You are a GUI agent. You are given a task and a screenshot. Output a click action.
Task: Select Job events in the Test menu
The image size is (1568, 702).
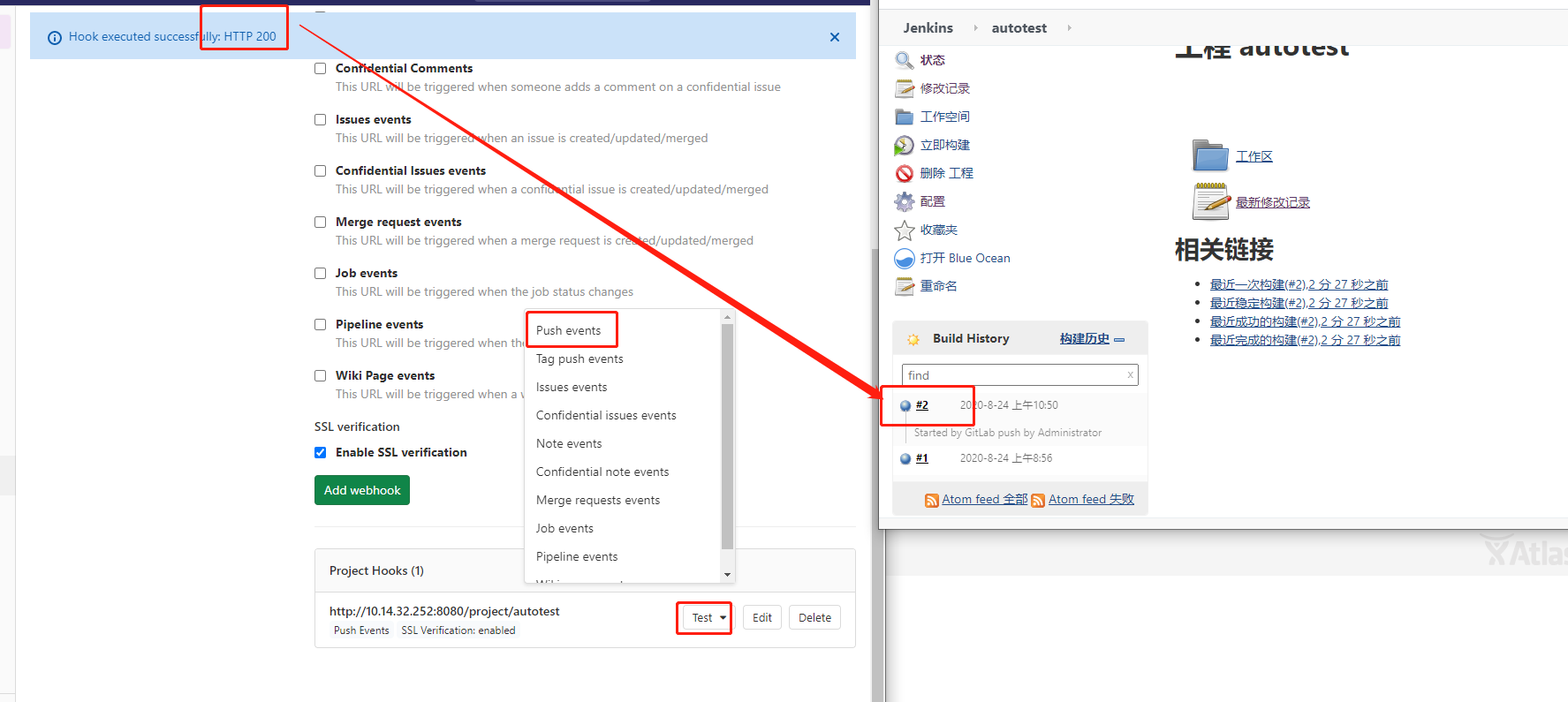(x=564, y=528)
